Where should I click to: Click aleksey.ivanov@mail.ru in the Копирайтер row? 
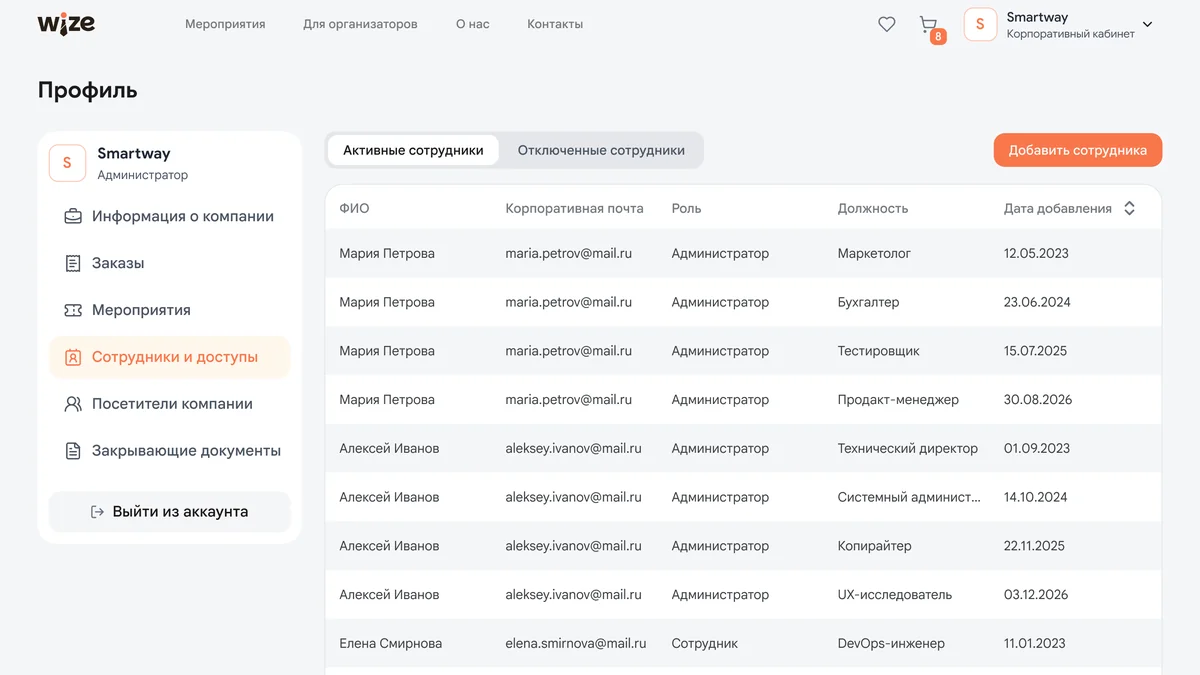pos(573,546)
